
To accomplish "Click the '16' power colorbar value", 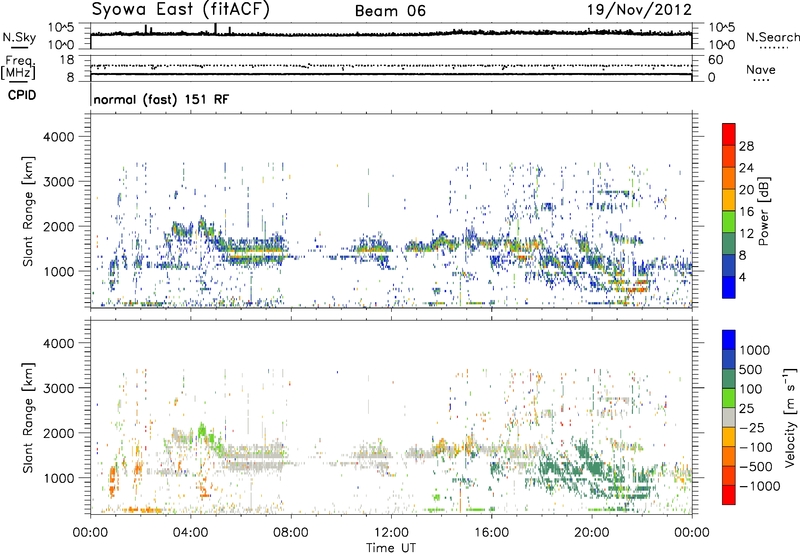I will pos(746,212).
